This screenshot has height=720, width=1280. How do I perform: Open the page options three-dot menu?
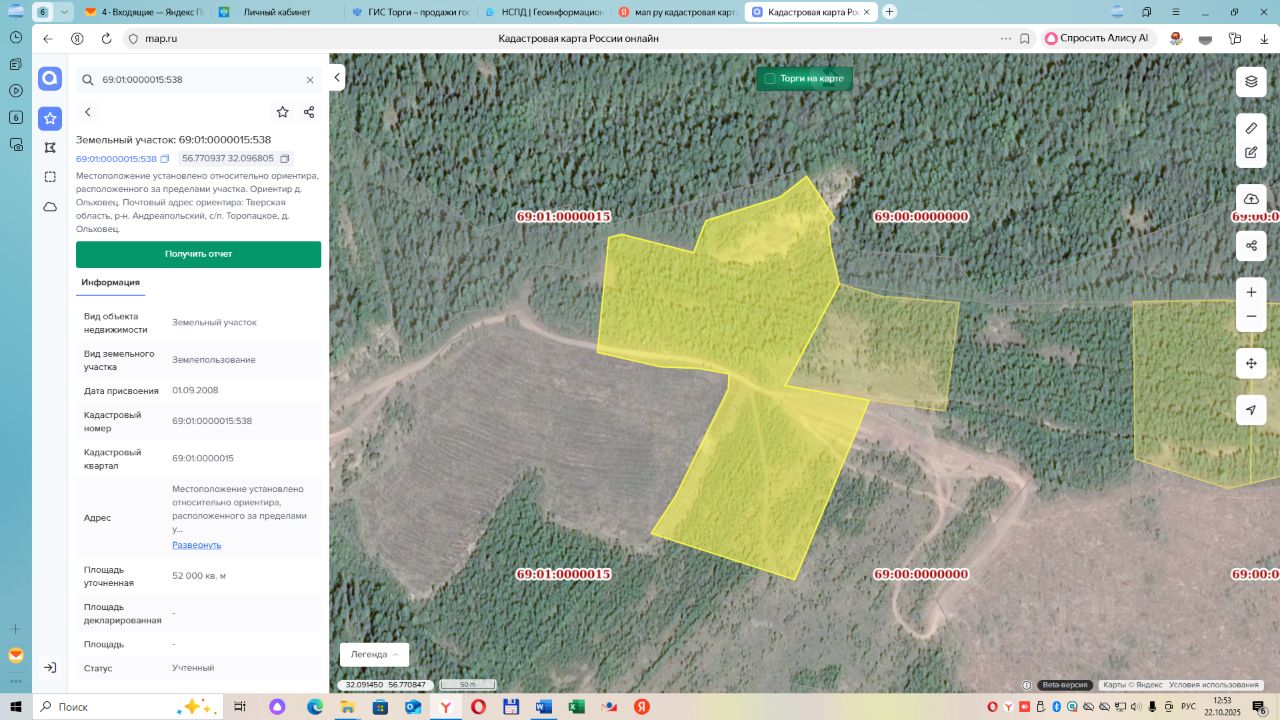pyautogui.click(x=1005, y=38)
